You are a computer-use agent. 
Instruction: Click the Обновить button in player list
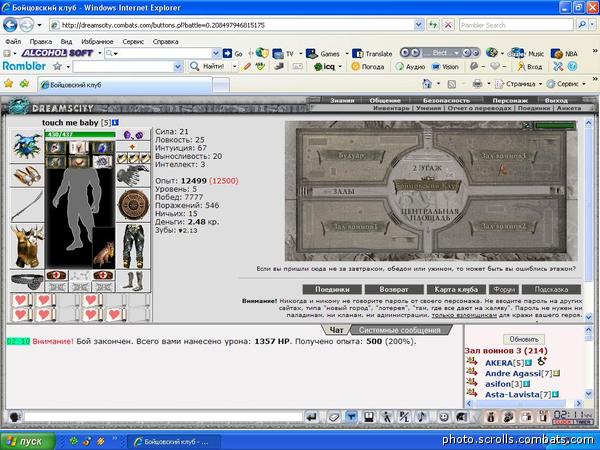click(x=524, y=339)
